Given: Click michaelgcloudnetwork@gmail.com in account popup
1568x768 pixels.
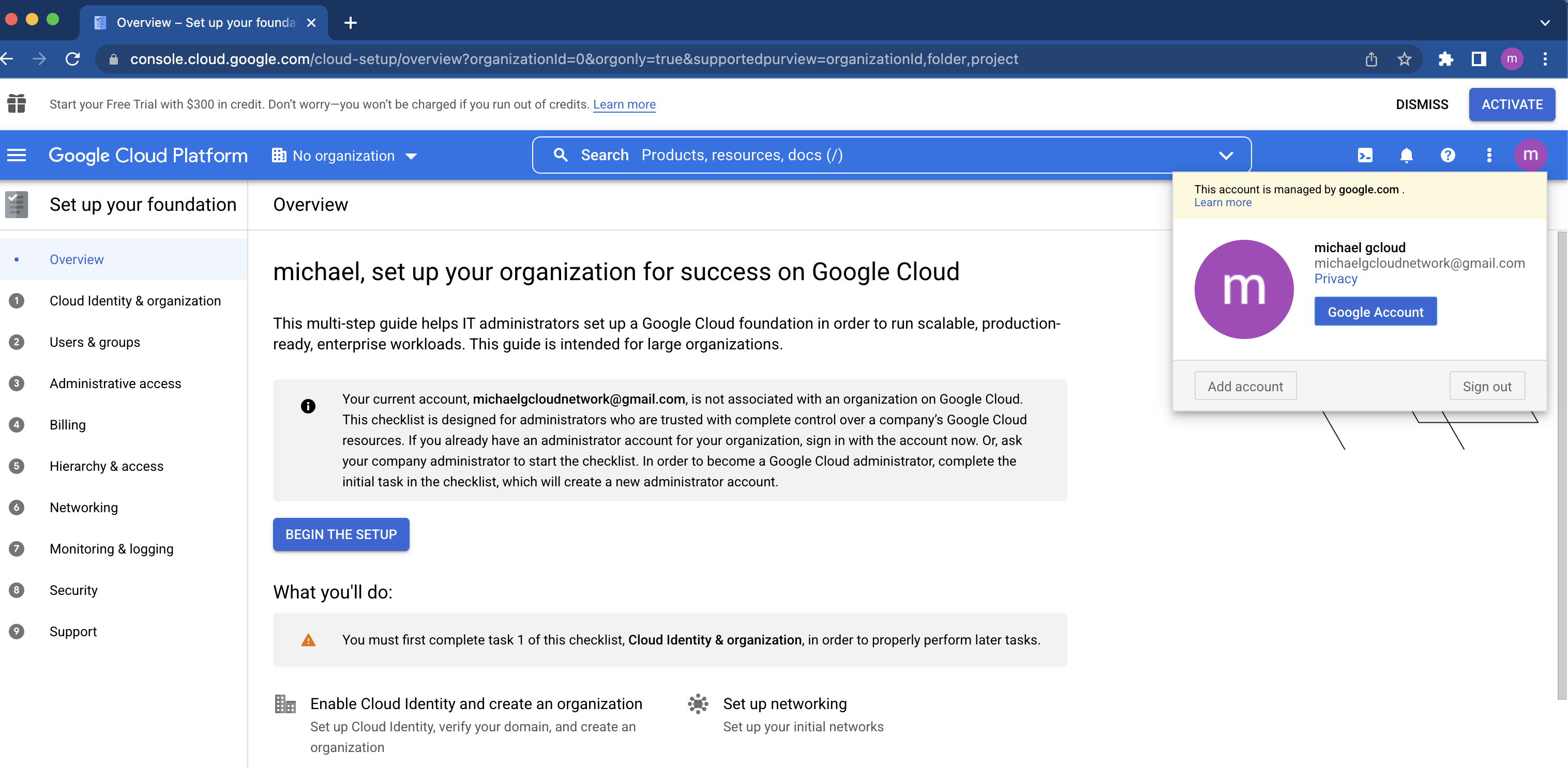Looking at the screenshot, I should (x=1420, y=263).
